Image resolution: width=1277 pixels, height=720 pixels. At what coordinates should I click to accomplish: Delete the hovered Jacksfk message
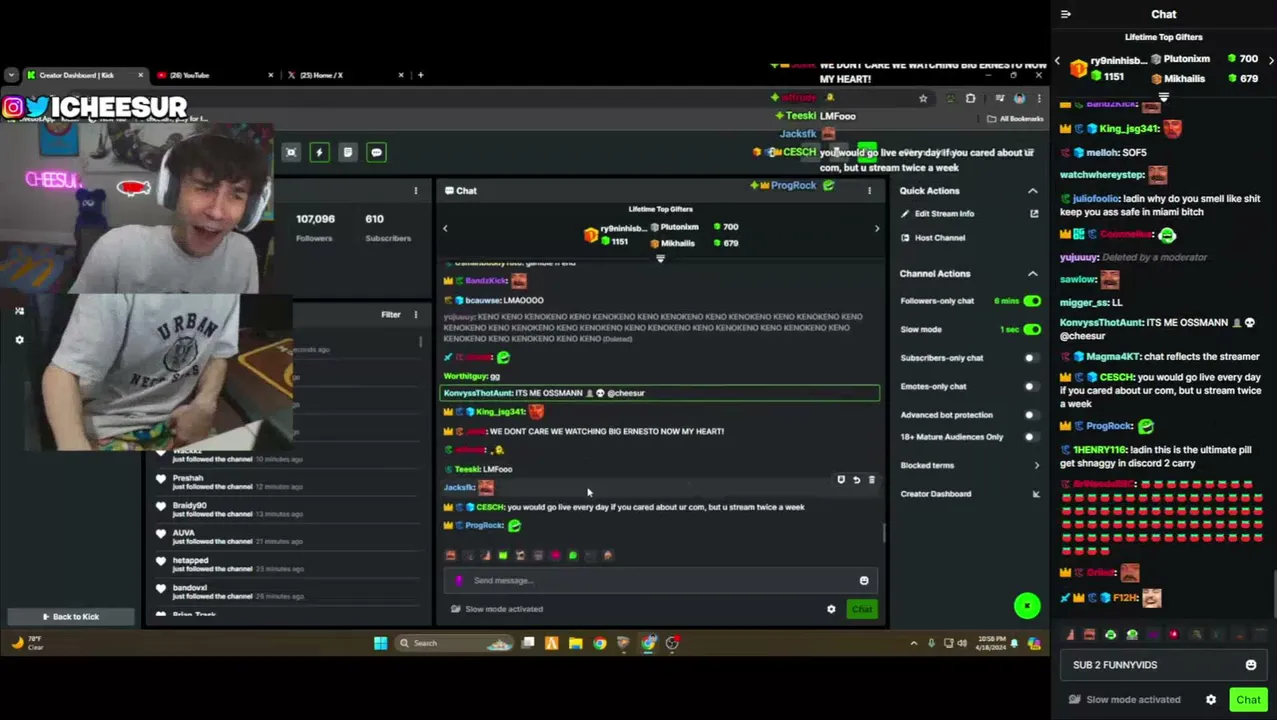pos(871,480)
